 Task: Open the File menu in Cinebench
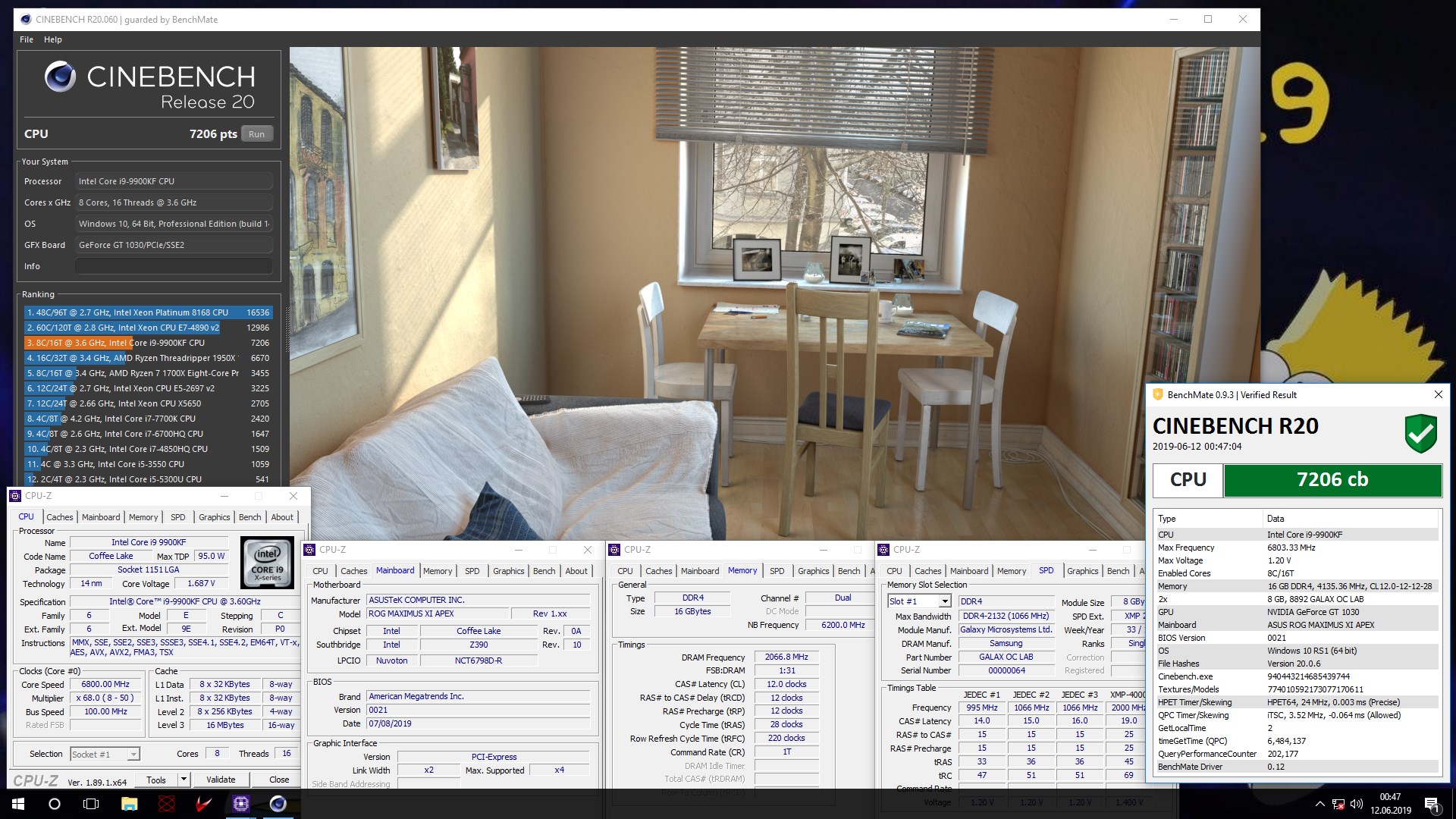(x=27, y=39)
